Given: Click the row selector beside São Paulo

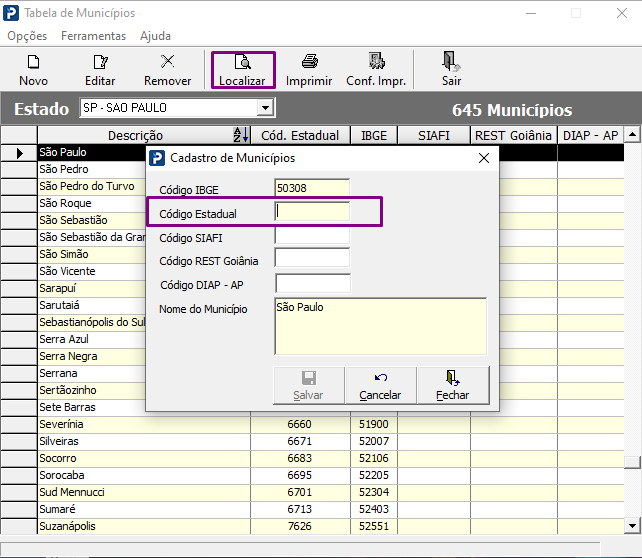Looking at the screenshot, I should click(x=19, y=153).
